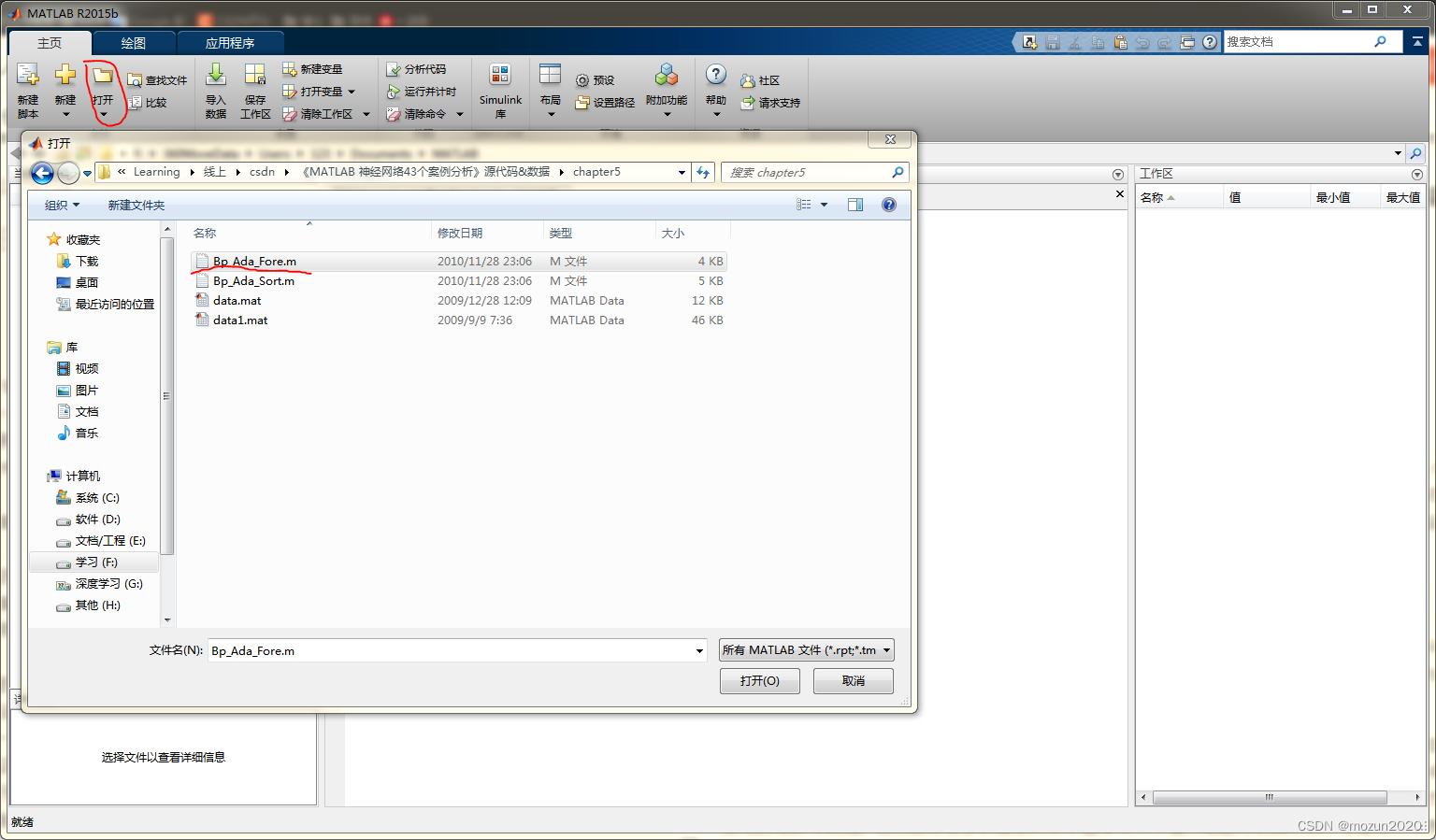Image resolution: width=1436 pixels, height=840 pixels.
Task: Click the Cancel (取消) button
Action: (854, 681)
